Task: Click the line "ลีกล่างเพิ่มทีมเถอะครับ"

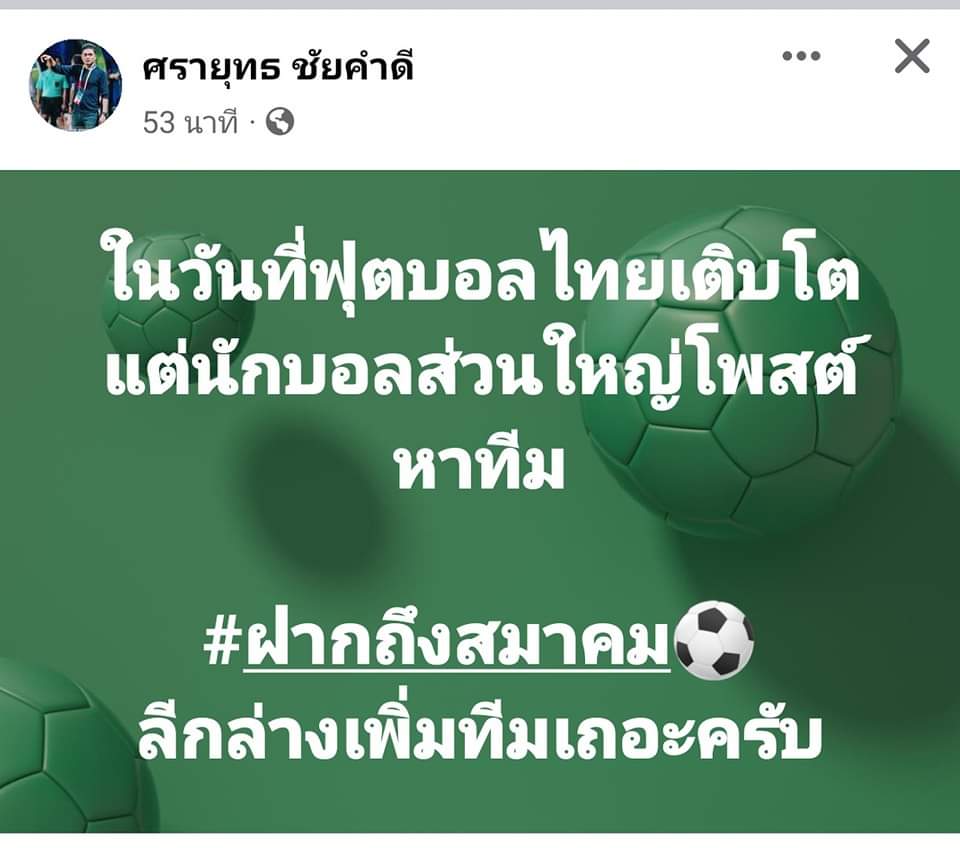Action: click(x=479, y=734)
